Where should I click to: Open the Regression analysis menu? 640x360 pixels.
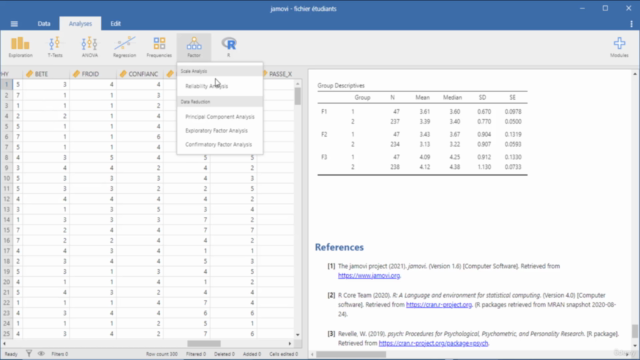pyautogui.click(x=124, y=47)
